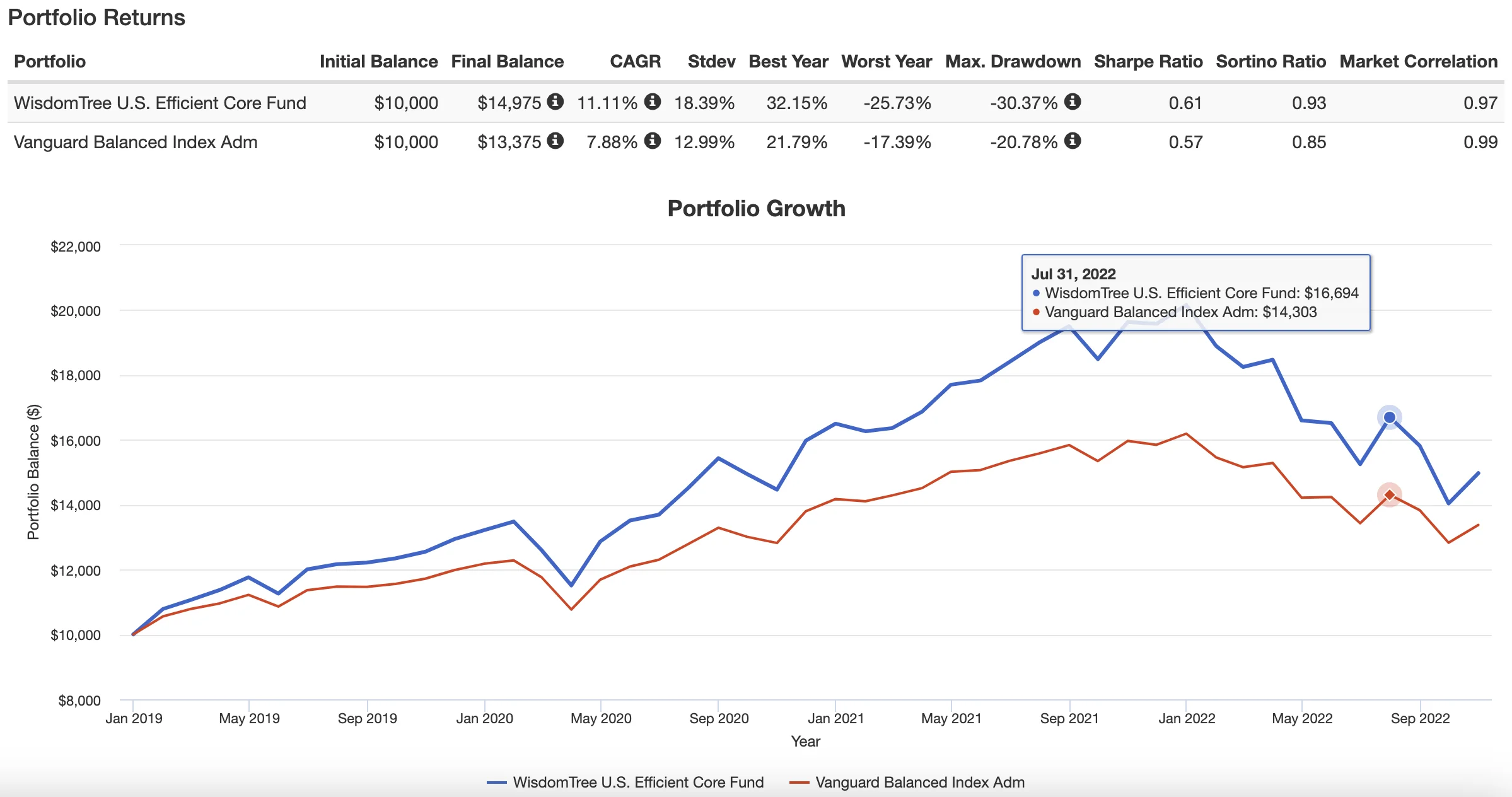
Task: Toggle Vanguard Balanced Index Adm legend entry
Action: coord(907,782)
